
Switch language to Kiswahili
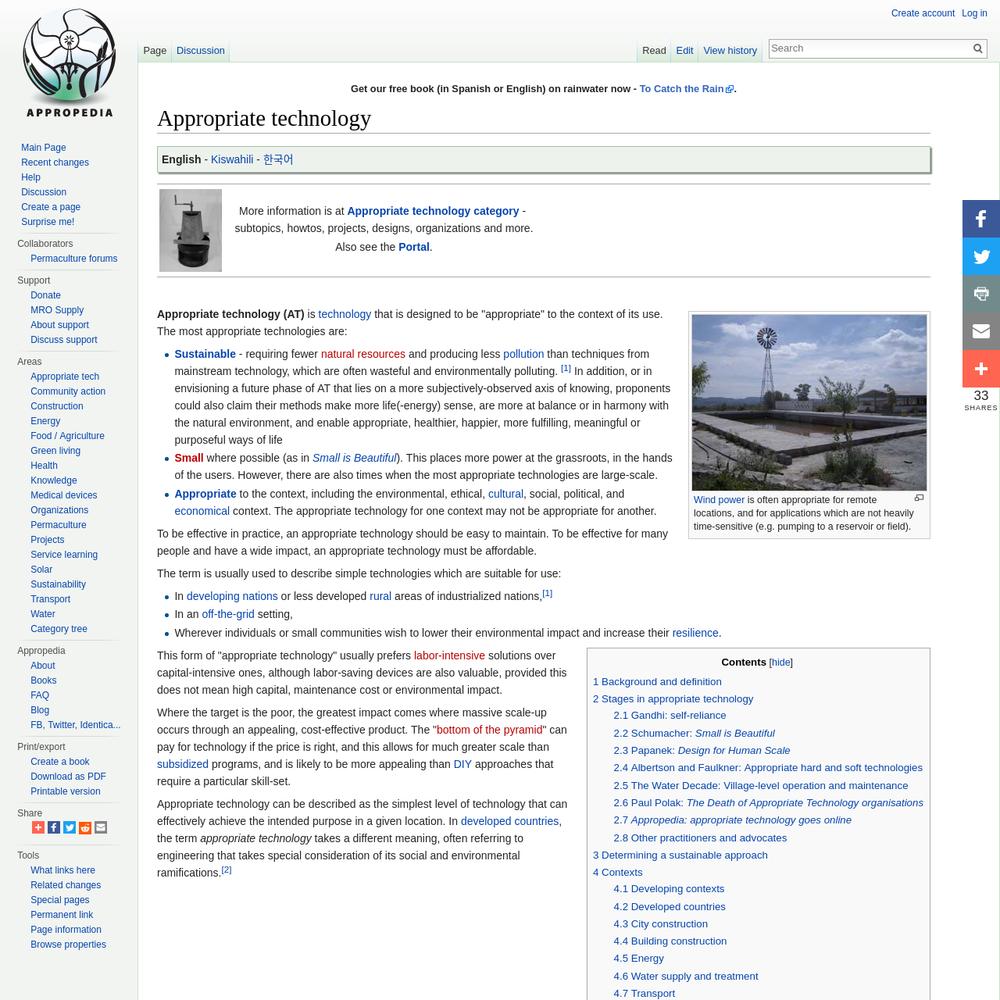click(x=232, y=159)
